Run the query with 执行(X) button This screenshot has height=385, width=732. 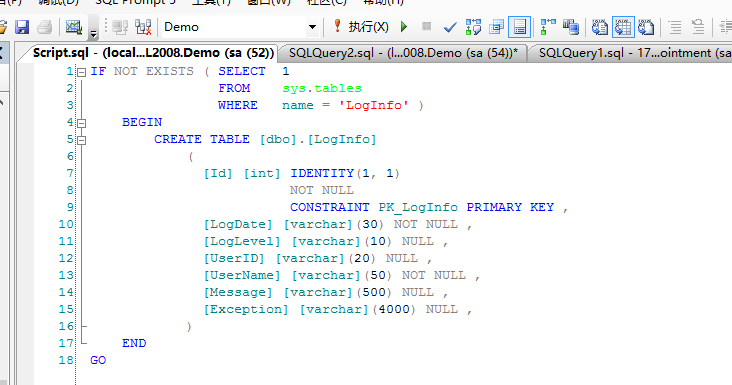click(360, 27)
